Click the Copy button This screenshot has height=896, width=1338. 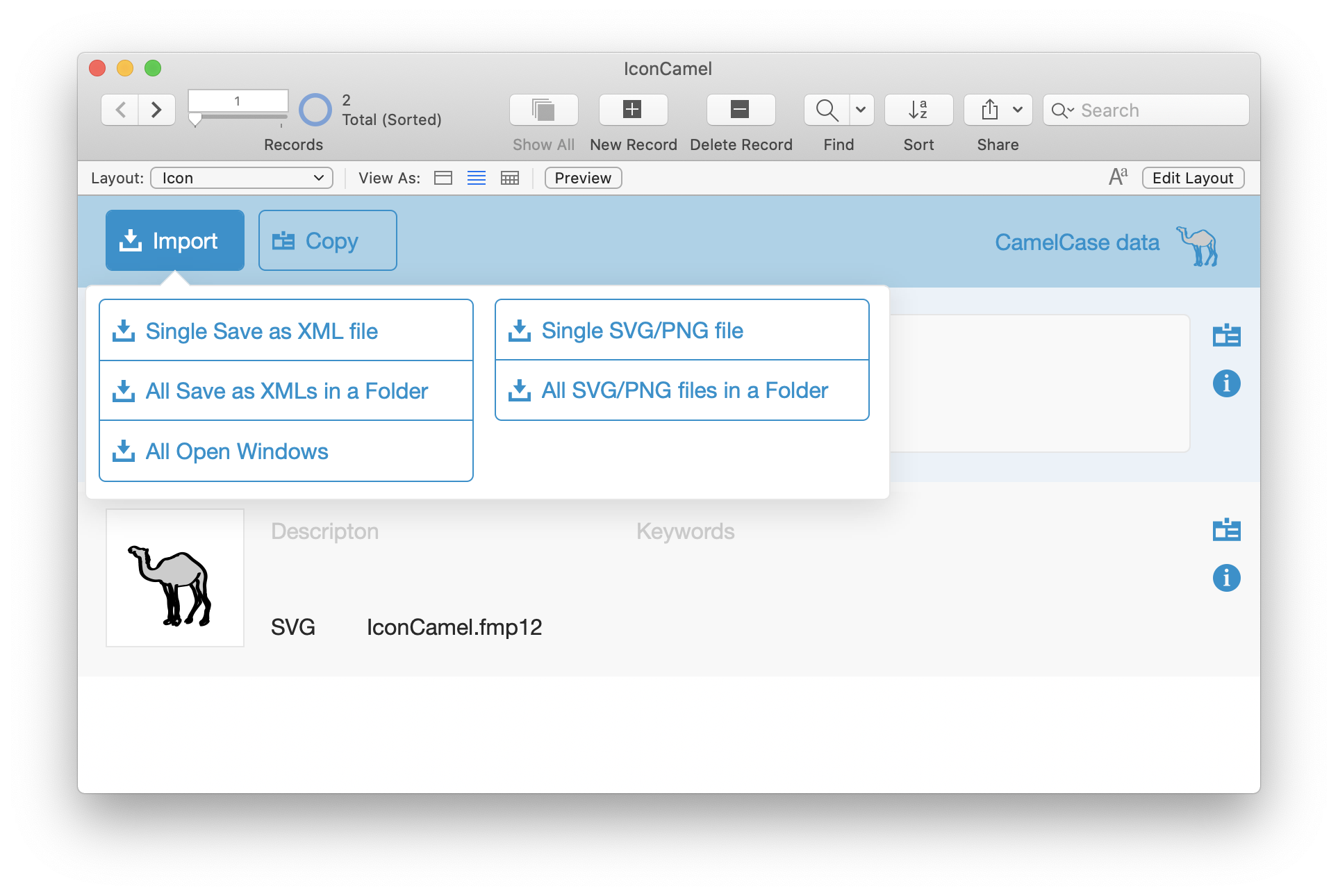click(x=325, y=240)
